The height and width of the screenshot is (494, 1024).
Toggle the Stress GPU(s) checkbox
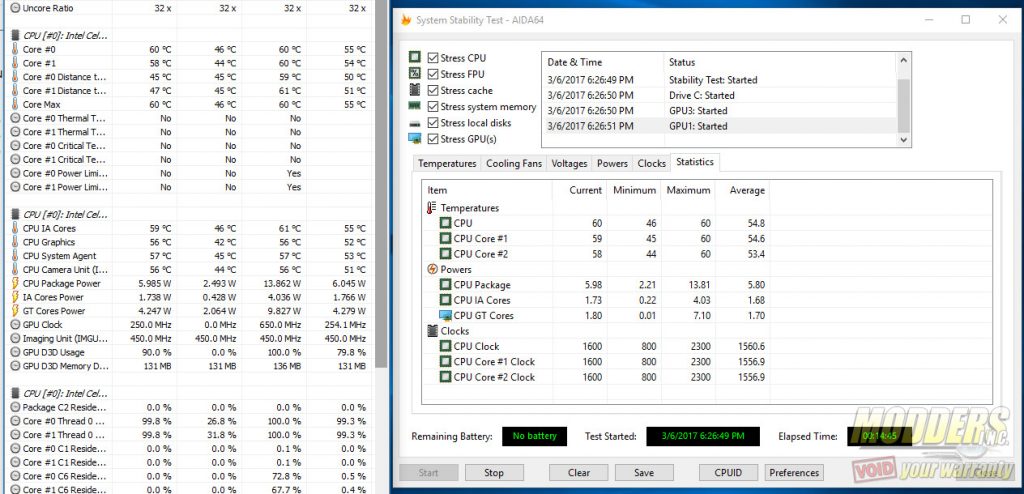[x=432, y=139]
